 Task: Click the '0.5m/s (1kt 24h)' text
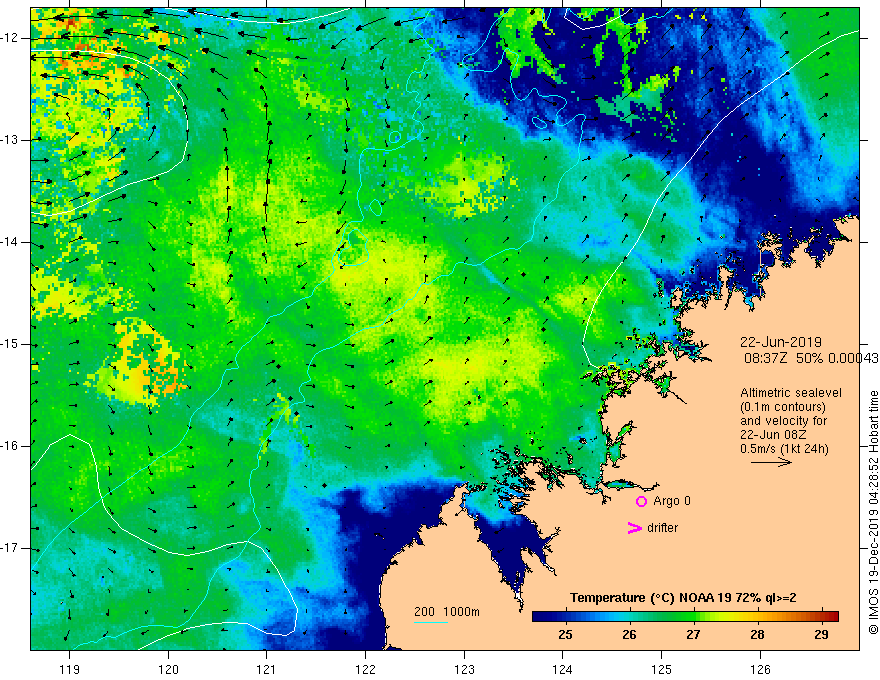click(784, 449)
